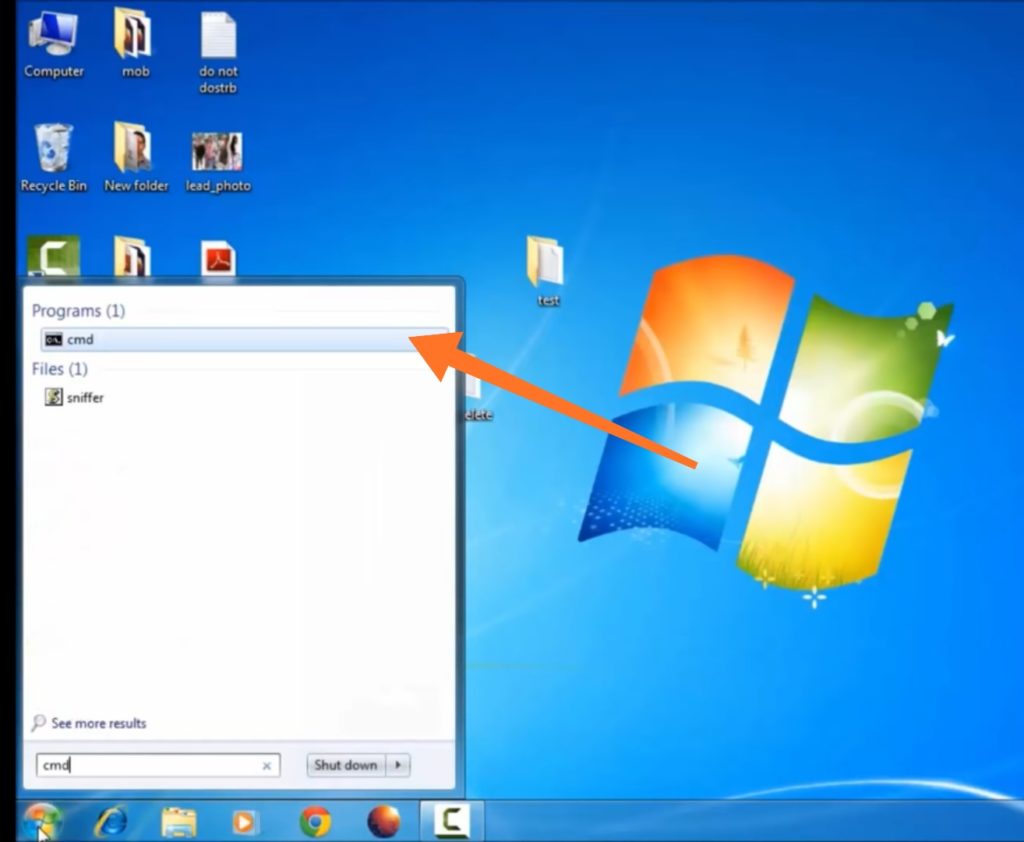Open Windows Explorer from the taskbar

pyautogui.click(x=179, y=822)
